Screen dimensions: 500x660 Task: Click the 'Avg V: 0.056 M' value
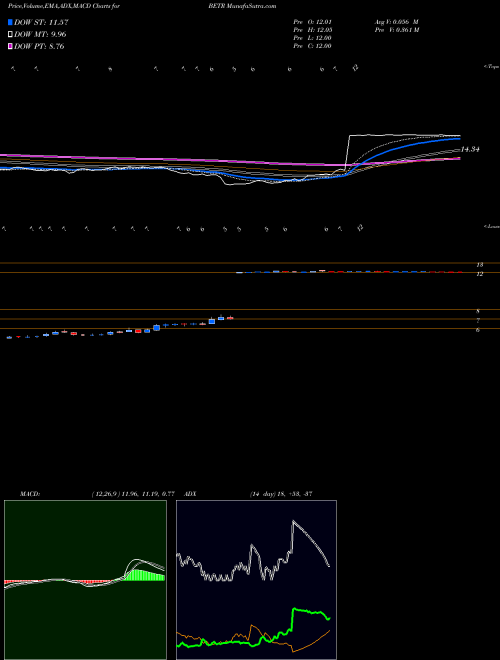click(x=396, y=22)
